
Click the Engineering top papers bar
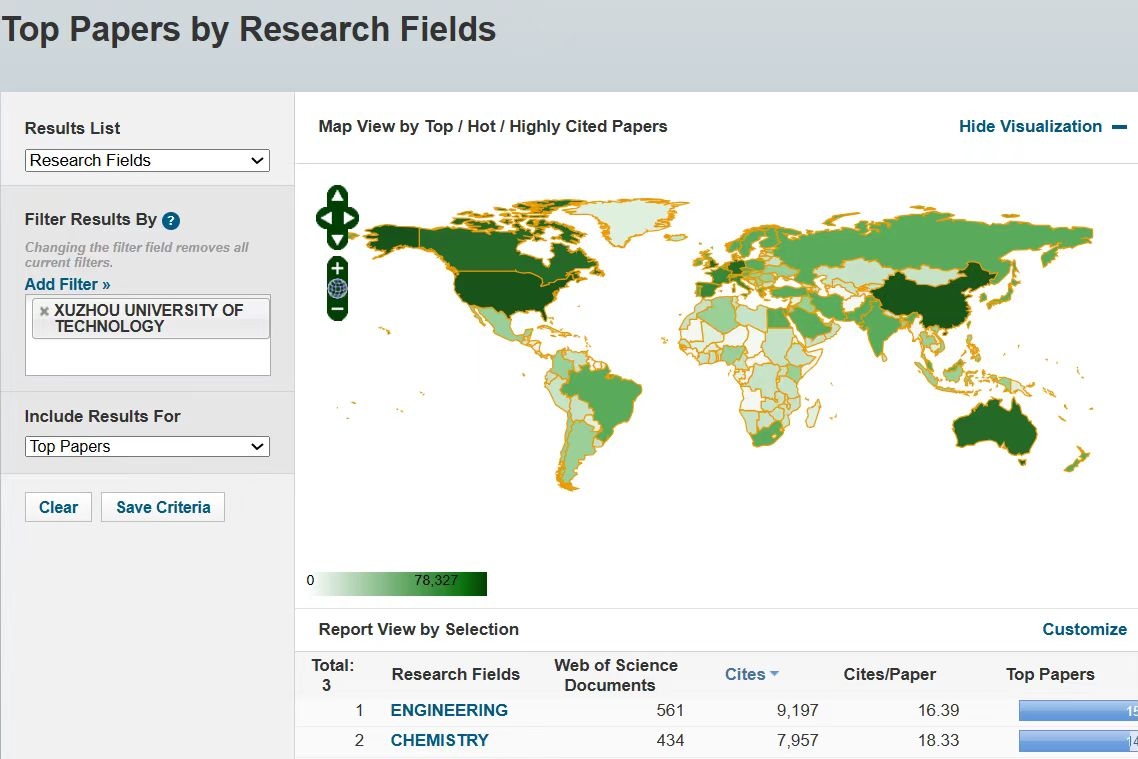pos(1078,710)
